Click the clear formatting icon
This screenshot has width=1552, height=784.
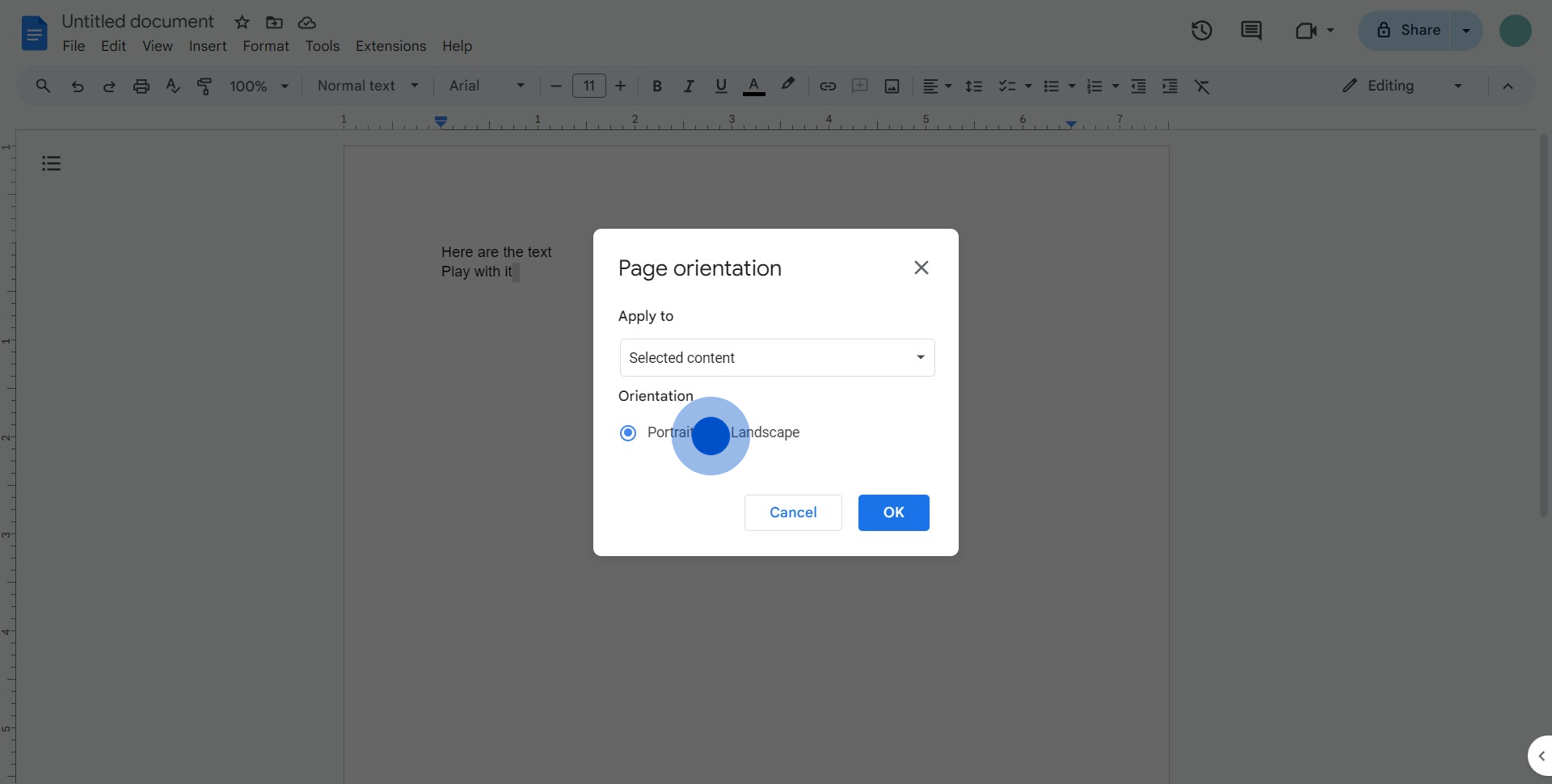click(x=1202, y=86)
